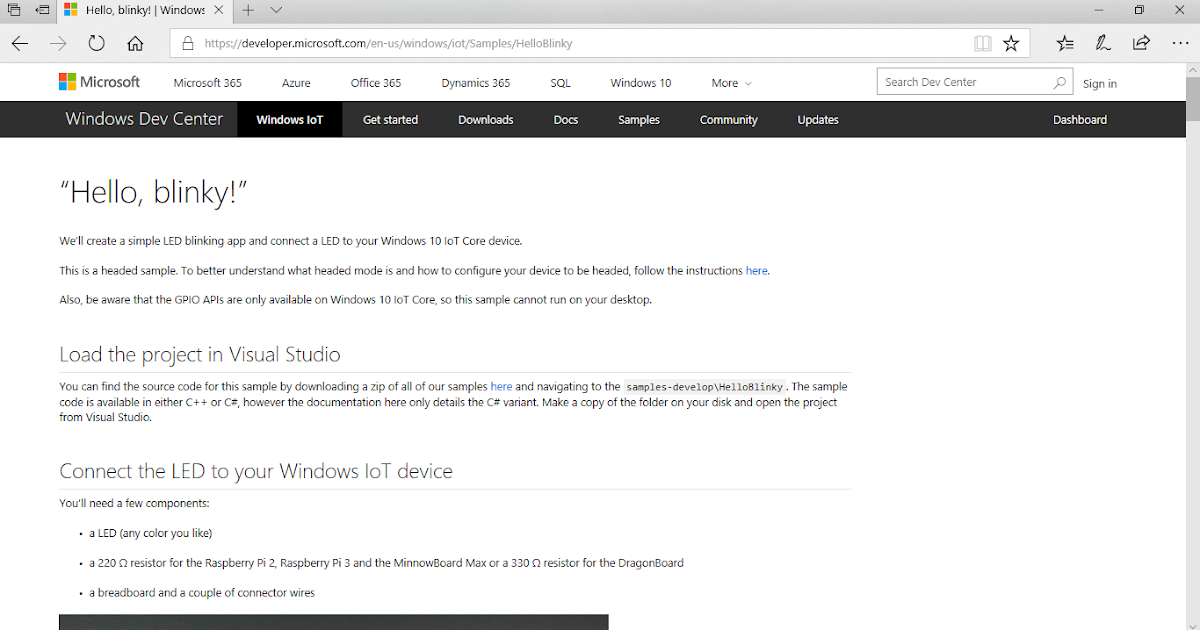Open Web Notes with the ink icon

1102,43
